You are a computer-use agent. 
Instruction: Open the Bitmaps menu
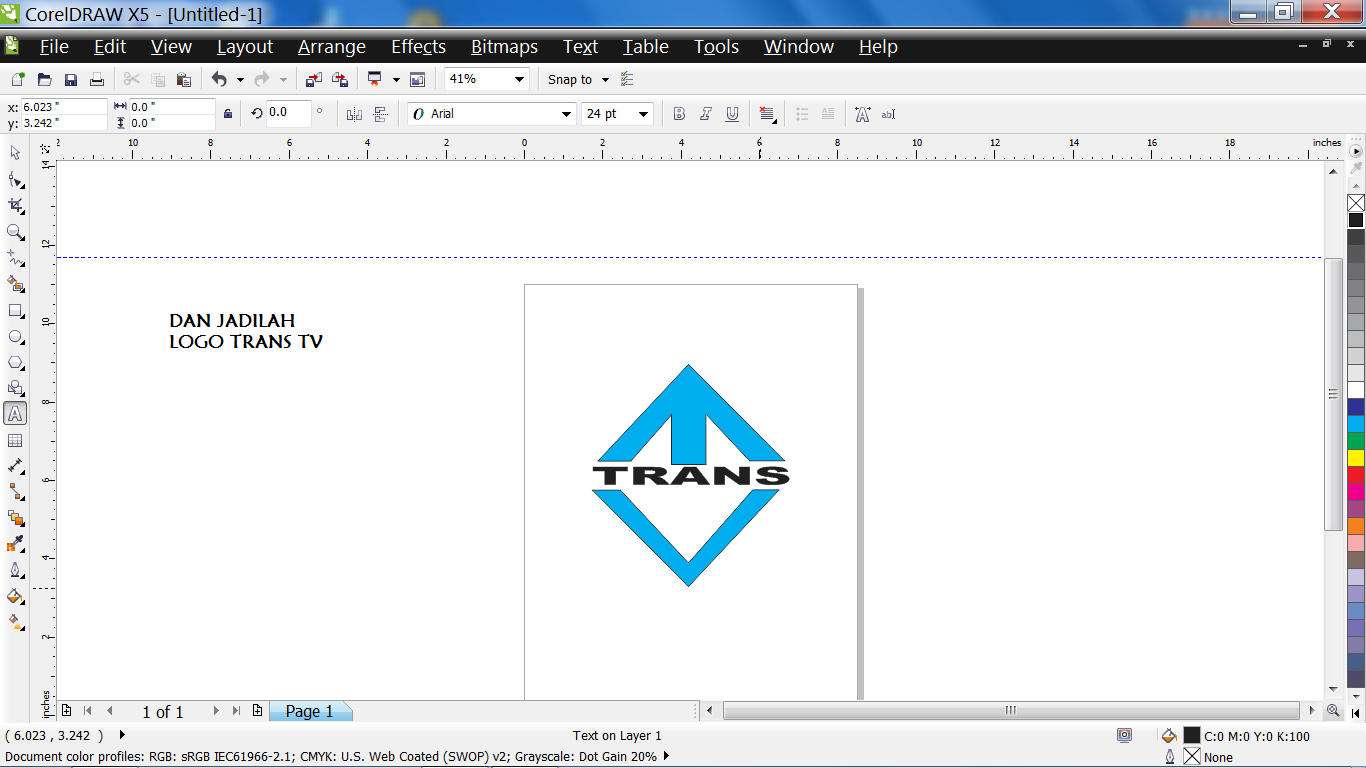(505, 46)
